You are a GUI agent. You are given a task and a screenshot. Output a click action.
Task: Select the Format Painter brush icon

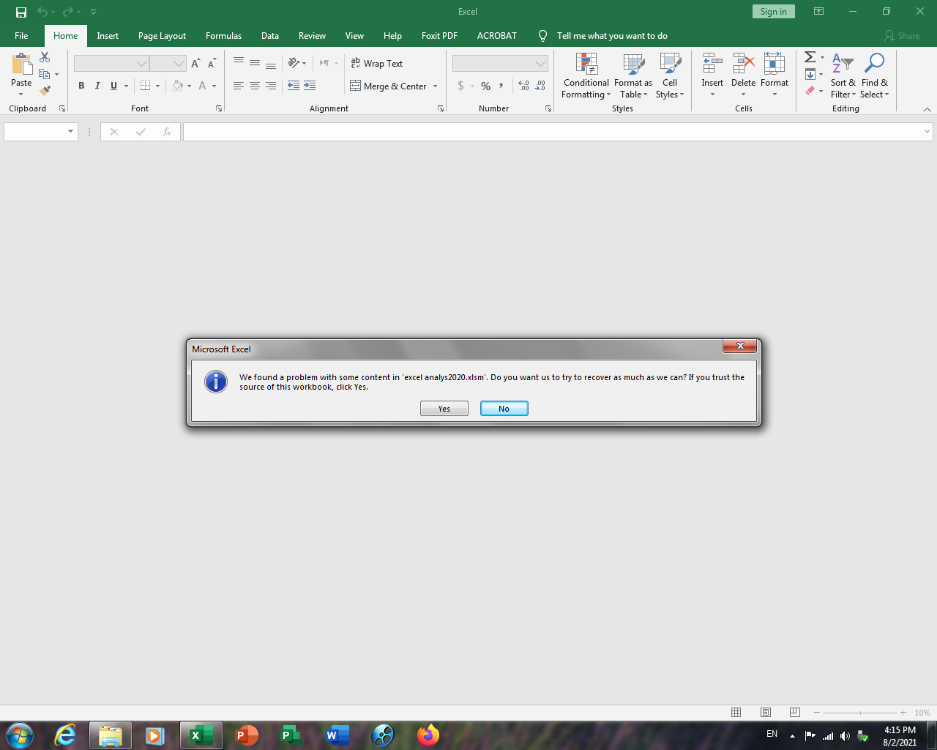tap(45, 90)
